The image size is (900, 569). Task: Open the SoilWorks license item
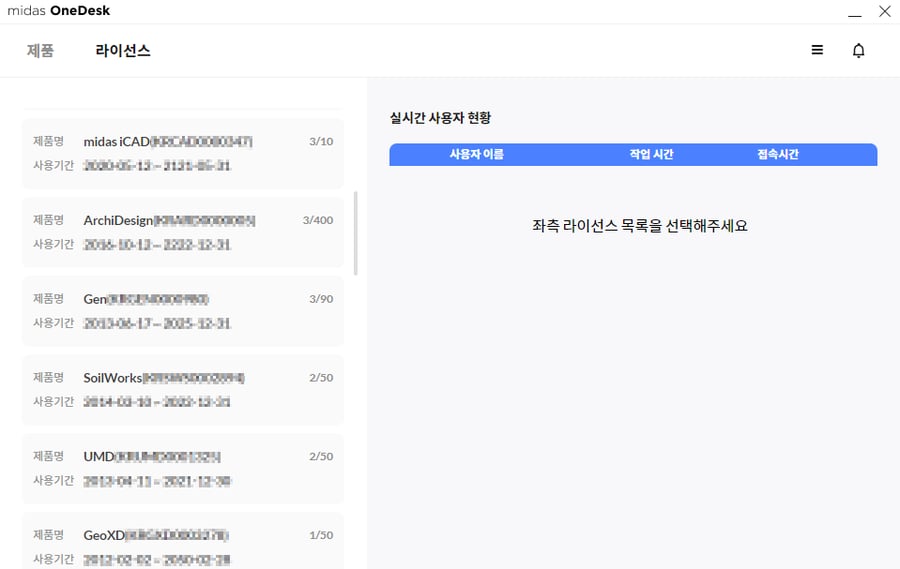coord(182,389)
